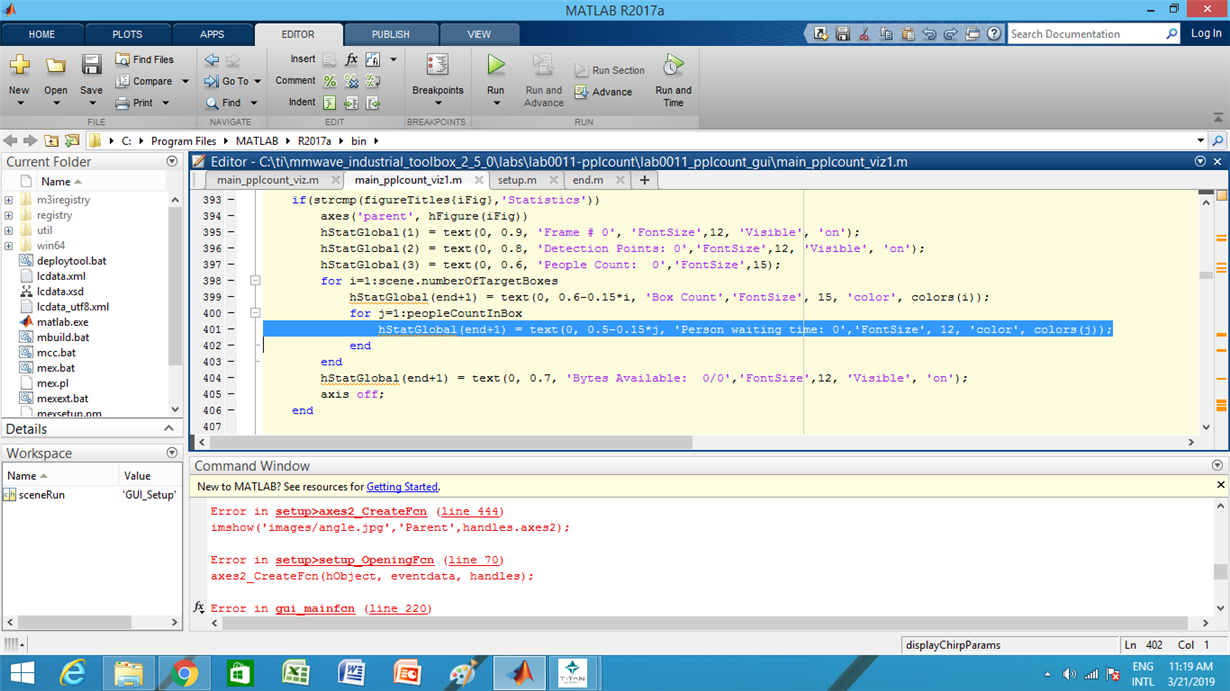Click the Increase Indent icon

[351, 103]
